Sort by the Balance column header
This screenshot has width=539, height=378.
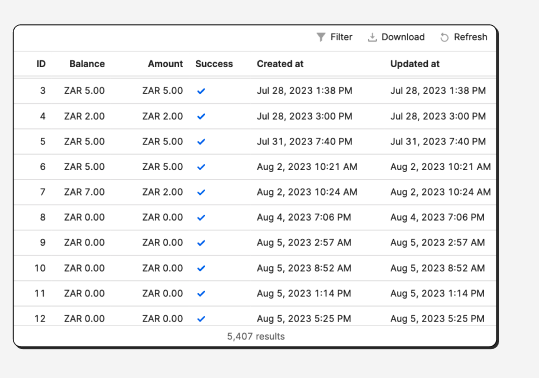coord(87,64)
